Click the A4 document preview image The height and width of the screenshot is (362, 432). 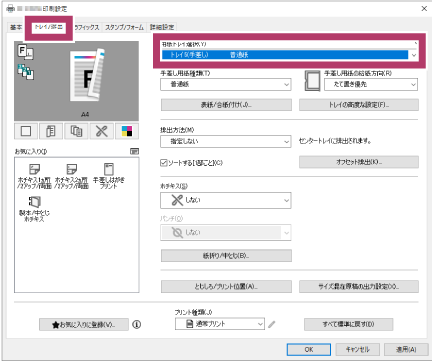tap(87, 75)
